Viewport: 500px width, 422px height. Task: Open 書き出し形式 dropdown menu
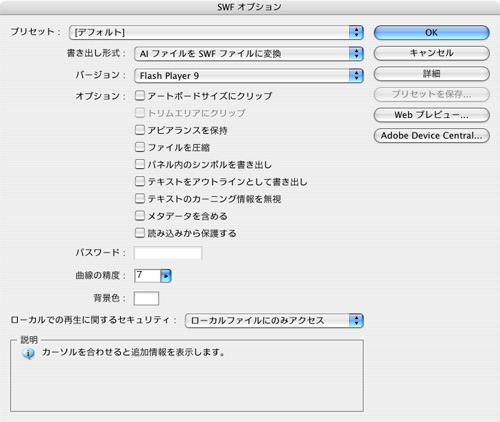[249, 54]
